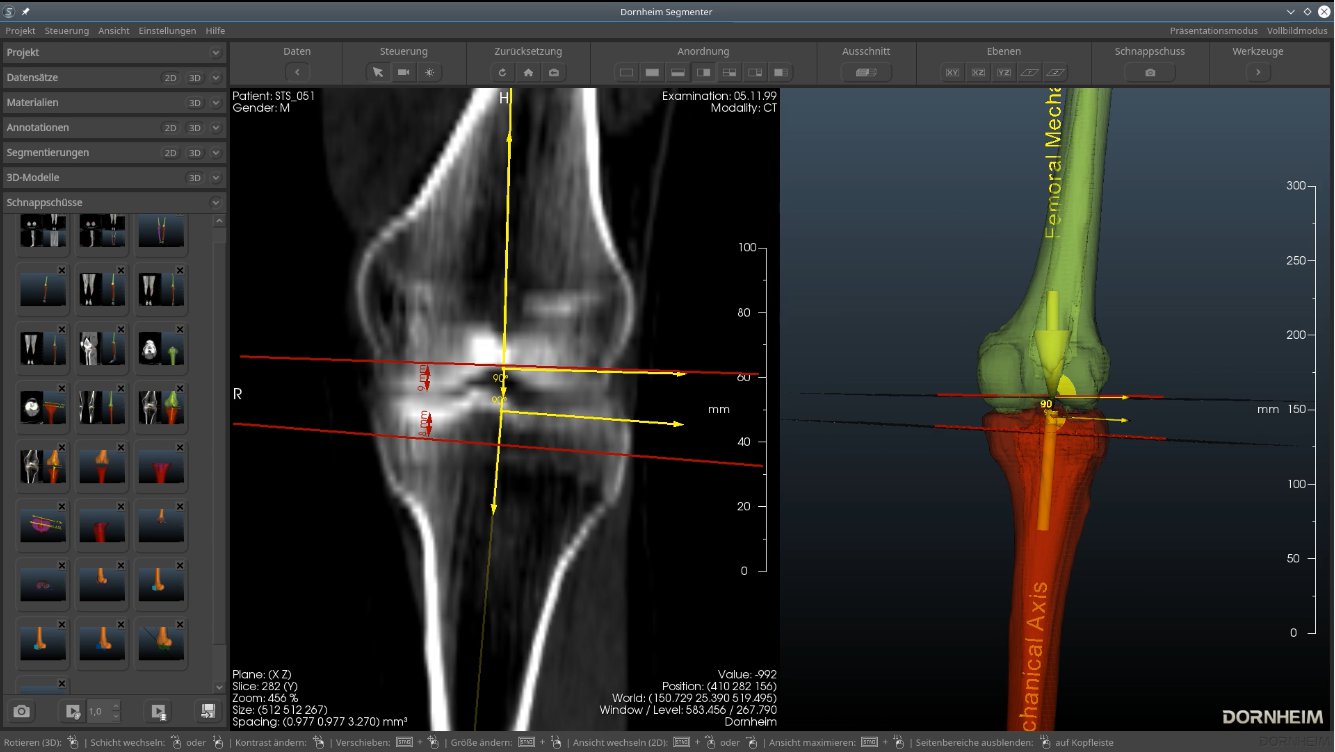This screenshot has height=752, width=1335.
Task: Click the save-export disk icon at the panel bottom
Action: (207, 711)
